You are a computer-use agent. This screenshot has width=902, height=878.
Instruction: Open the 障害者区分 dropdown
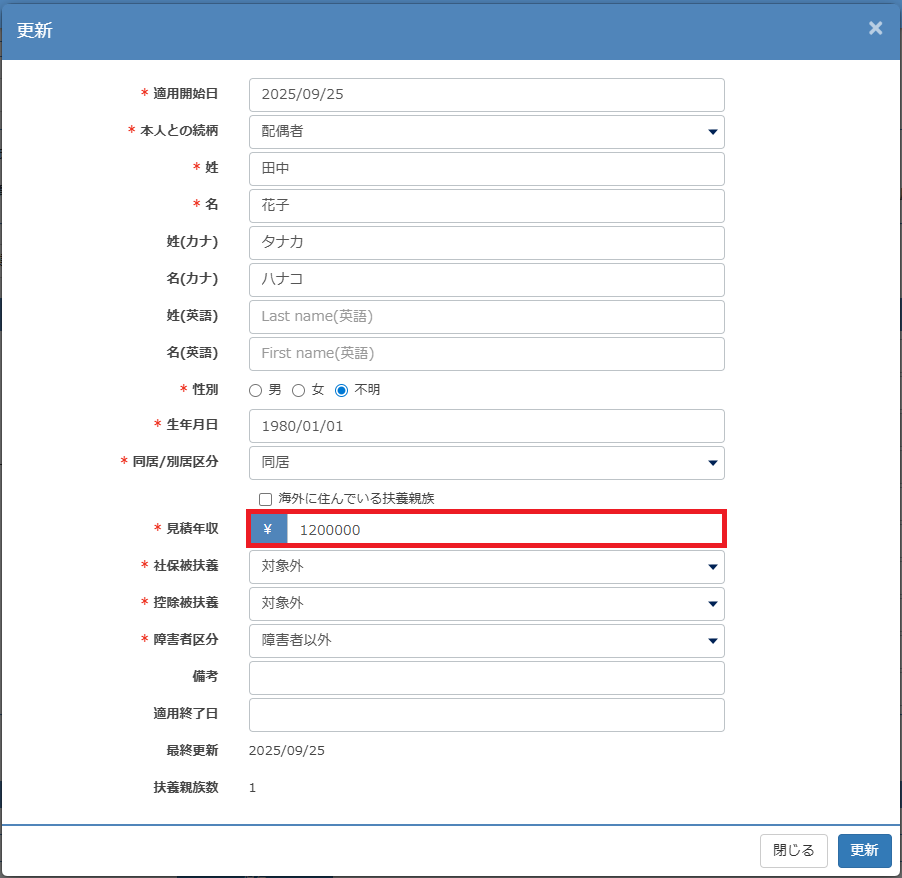[486, 640]
